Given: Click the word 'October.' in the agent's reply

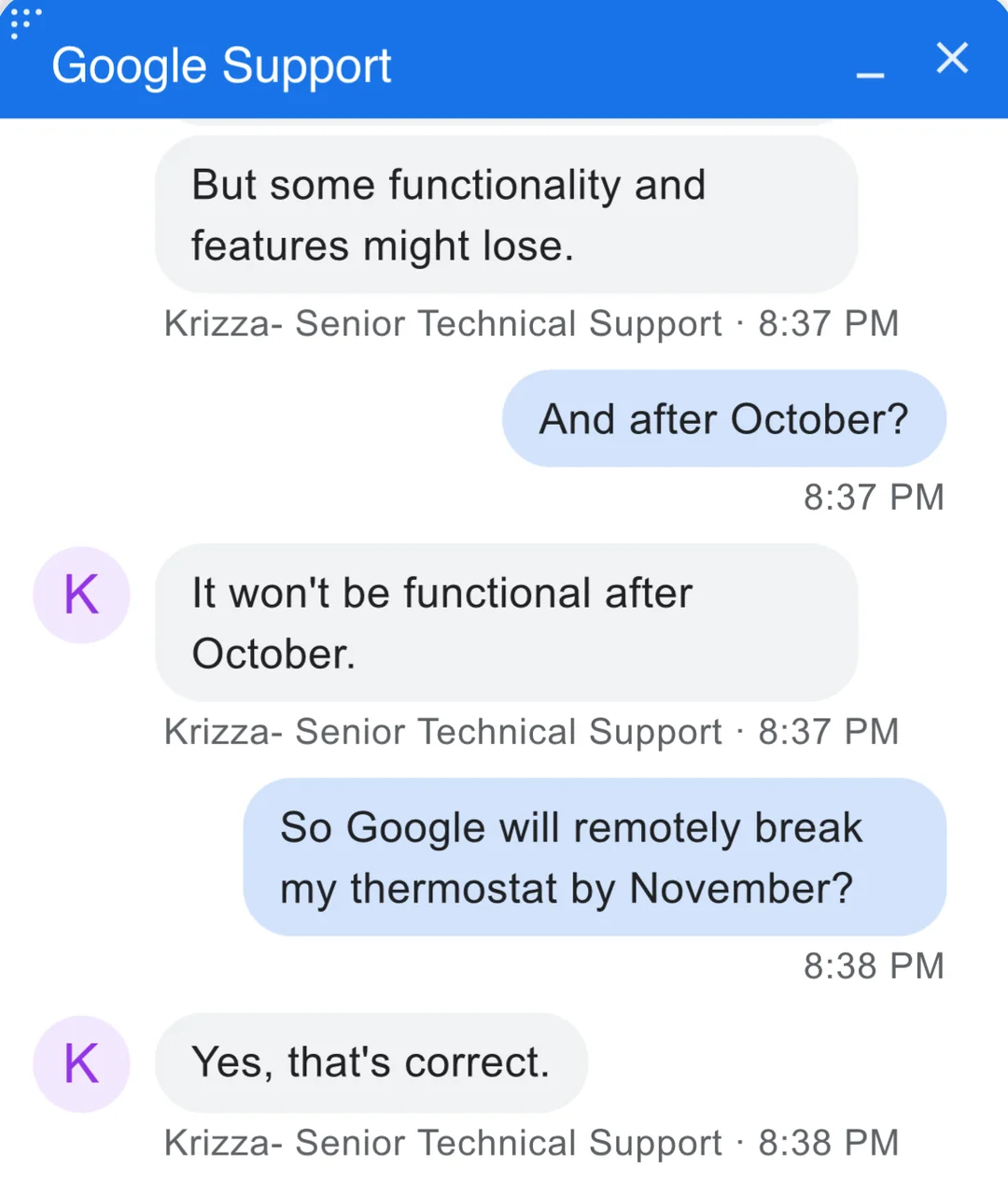Looking at the screenshot, I should pos(273,654).
